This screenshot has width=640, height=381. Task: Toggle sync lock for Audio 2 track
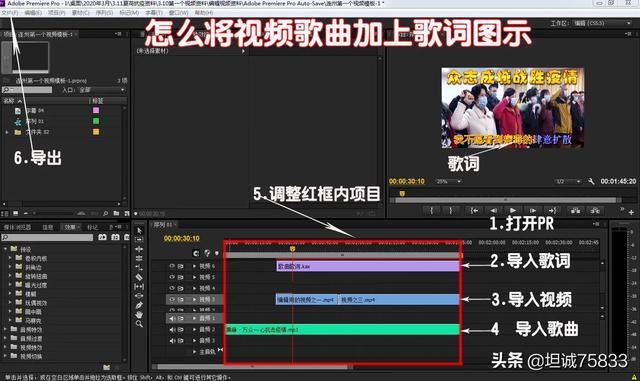pos(180,329)
